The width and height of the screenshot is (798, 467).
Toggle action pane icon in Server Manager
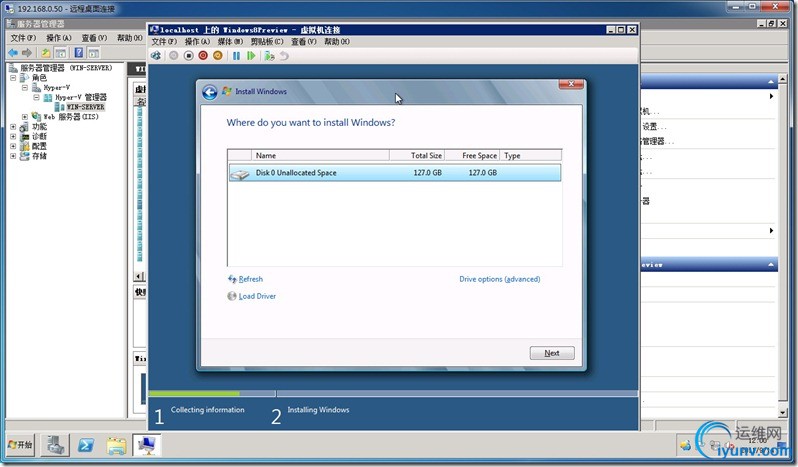(x=93, y=52)
